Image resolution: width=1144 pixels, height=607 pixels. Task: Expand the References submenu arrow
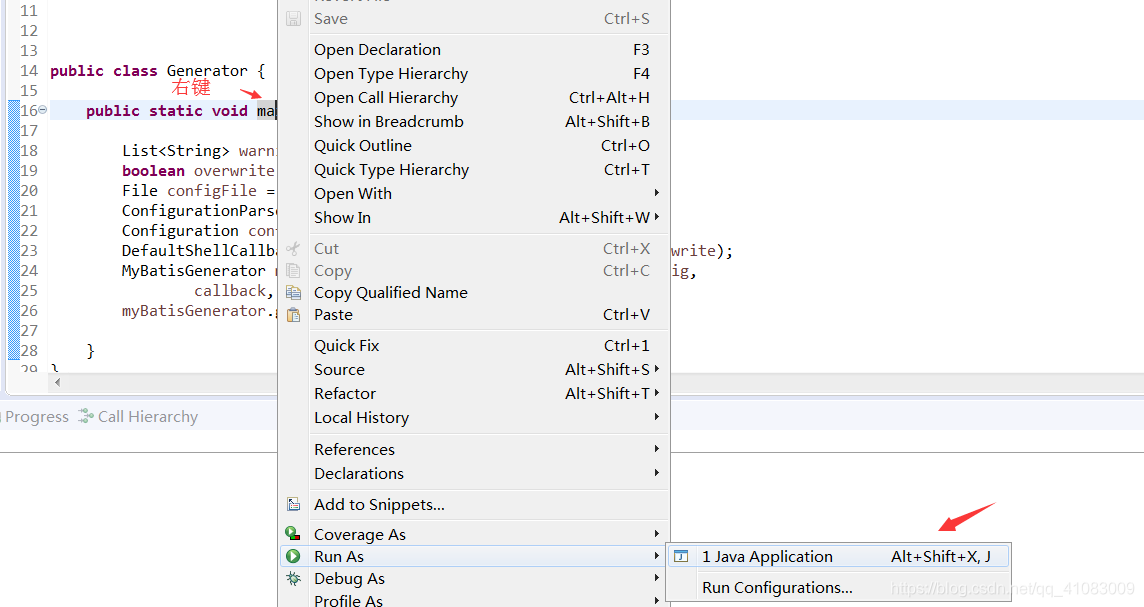[x=657, y=449]
